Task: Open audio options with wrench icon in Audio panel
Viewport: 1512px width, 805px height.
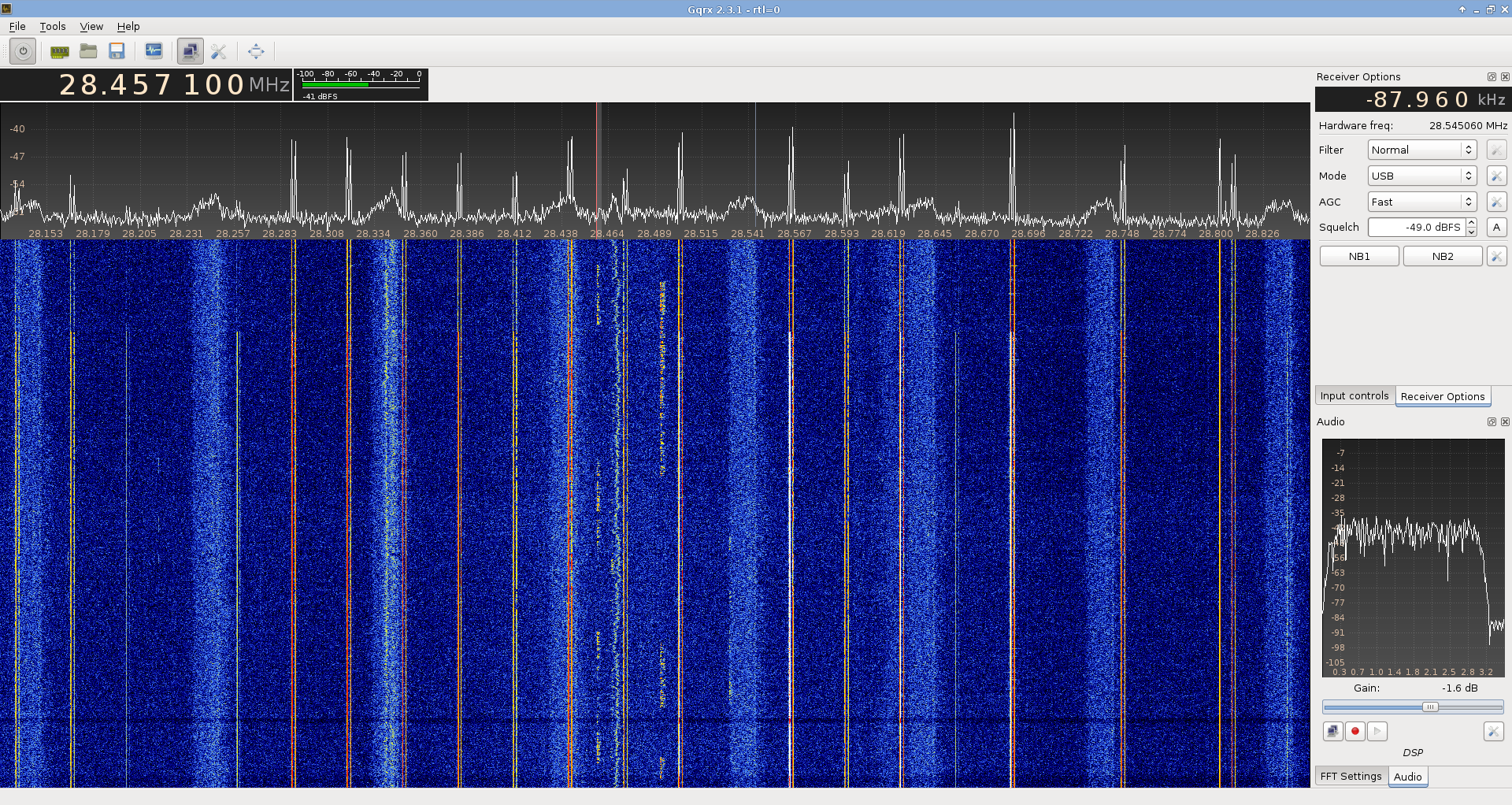Action: click(1493, 731)
